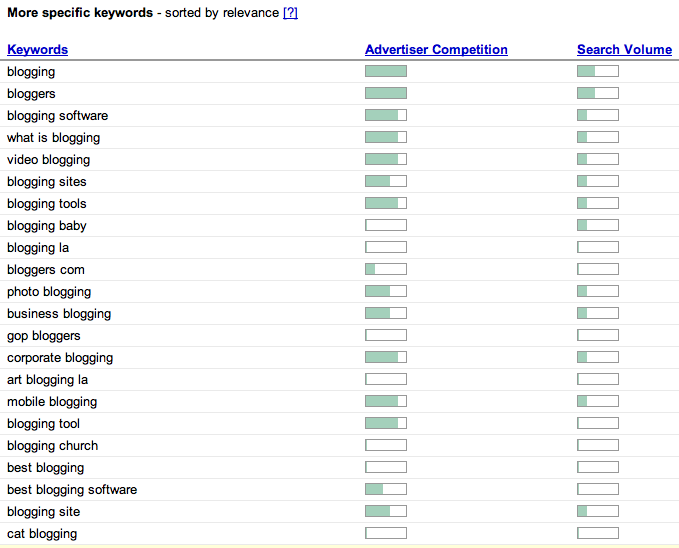679x548 pixels.
Task: Sort by Search Volume column
Action: click(x=624, y=49)
